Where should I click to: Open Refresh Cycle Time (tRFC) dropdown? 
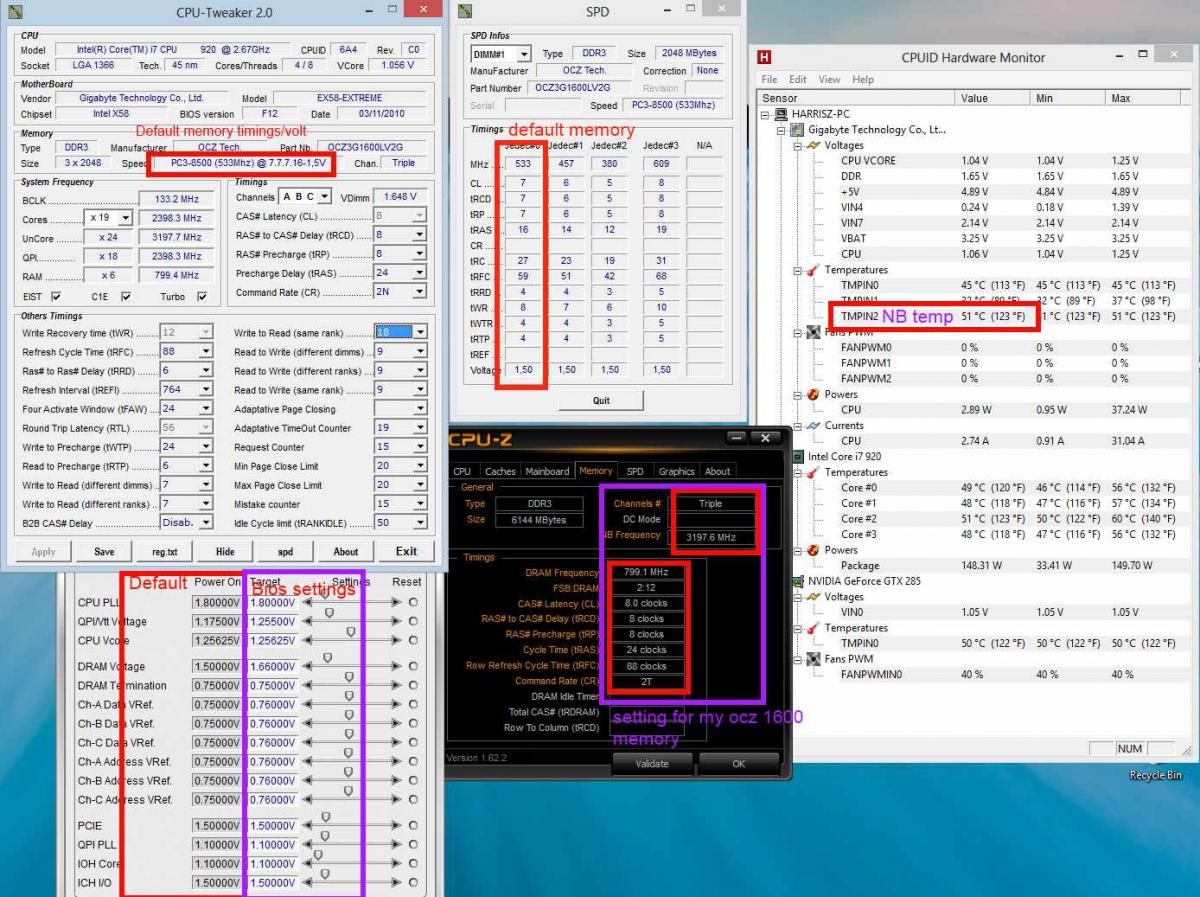click(205, 351)
